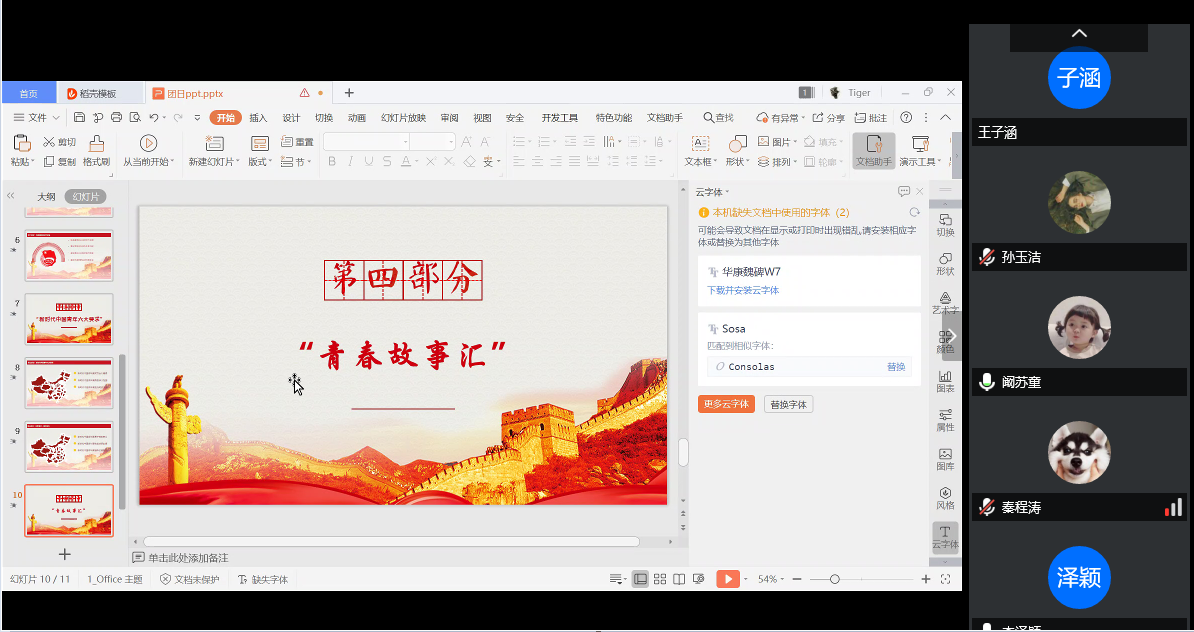Viewport: 1194px width, 632px height.
Task: Switch to slide sorter view in status bar
Action: (659, 579)
